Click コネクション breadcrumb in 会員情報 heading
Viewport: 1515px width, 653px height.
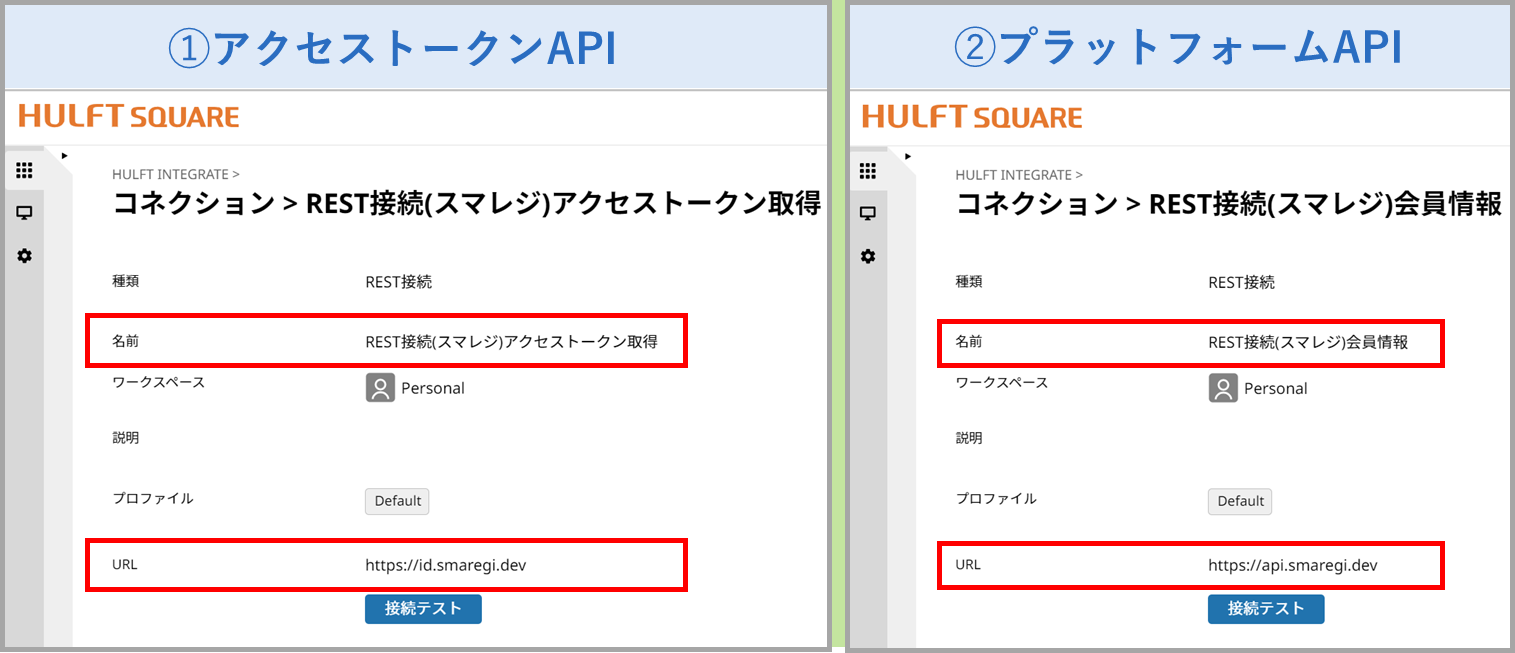[1037, 205]
